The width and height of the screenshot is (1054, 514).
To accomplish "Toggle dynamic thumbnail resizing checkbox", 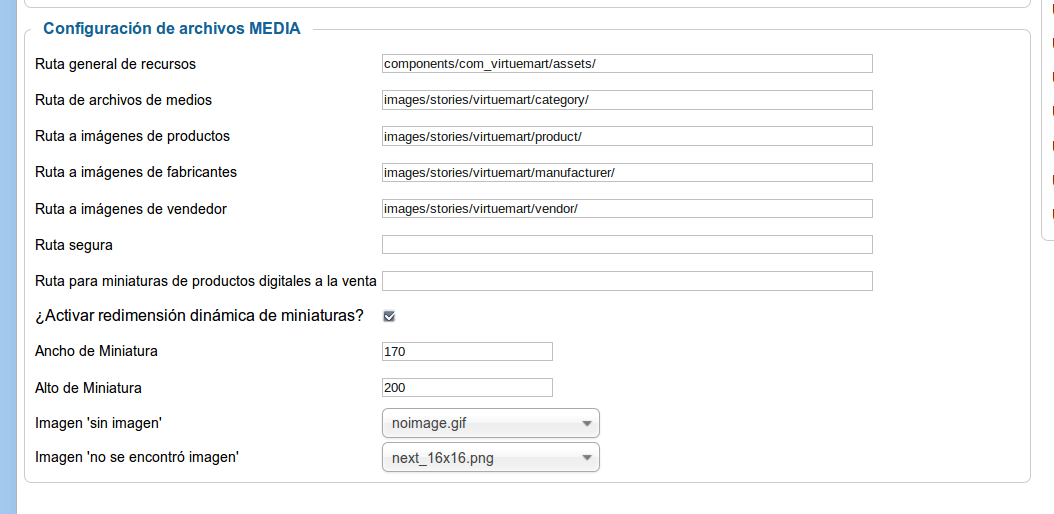I will [x=389, y=316].
